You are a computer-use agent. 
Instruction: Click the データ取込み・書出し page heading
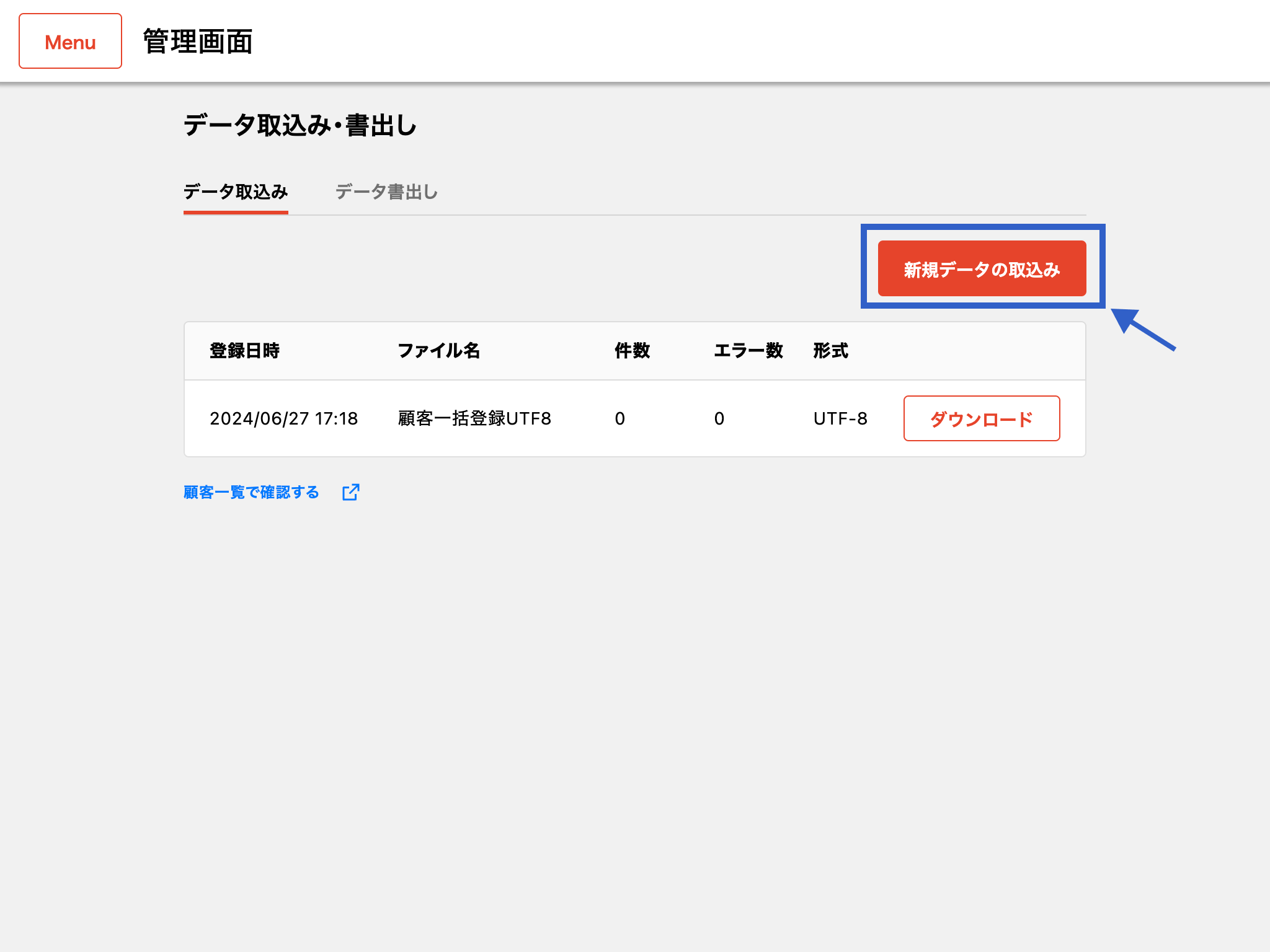coord(300,125)
